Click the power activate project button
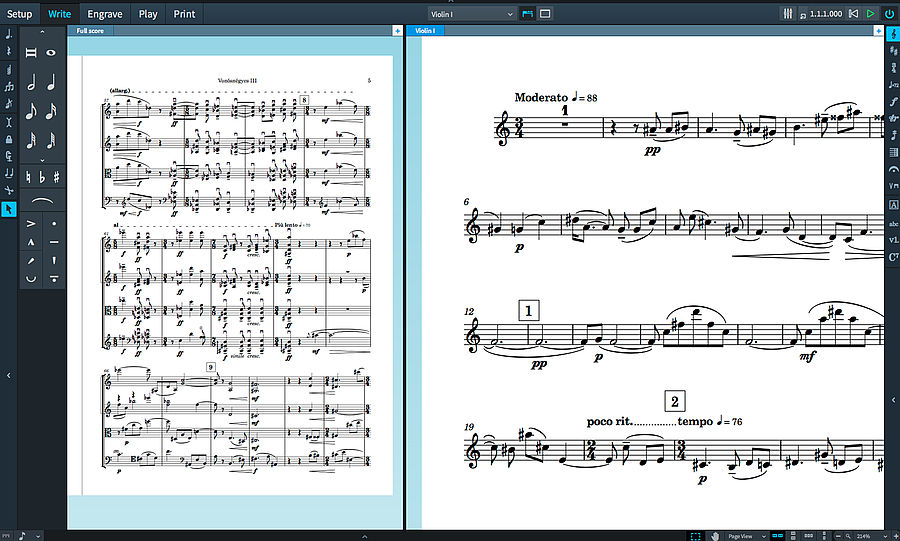This screenshot has width=900, height=541. coord(889,13)
